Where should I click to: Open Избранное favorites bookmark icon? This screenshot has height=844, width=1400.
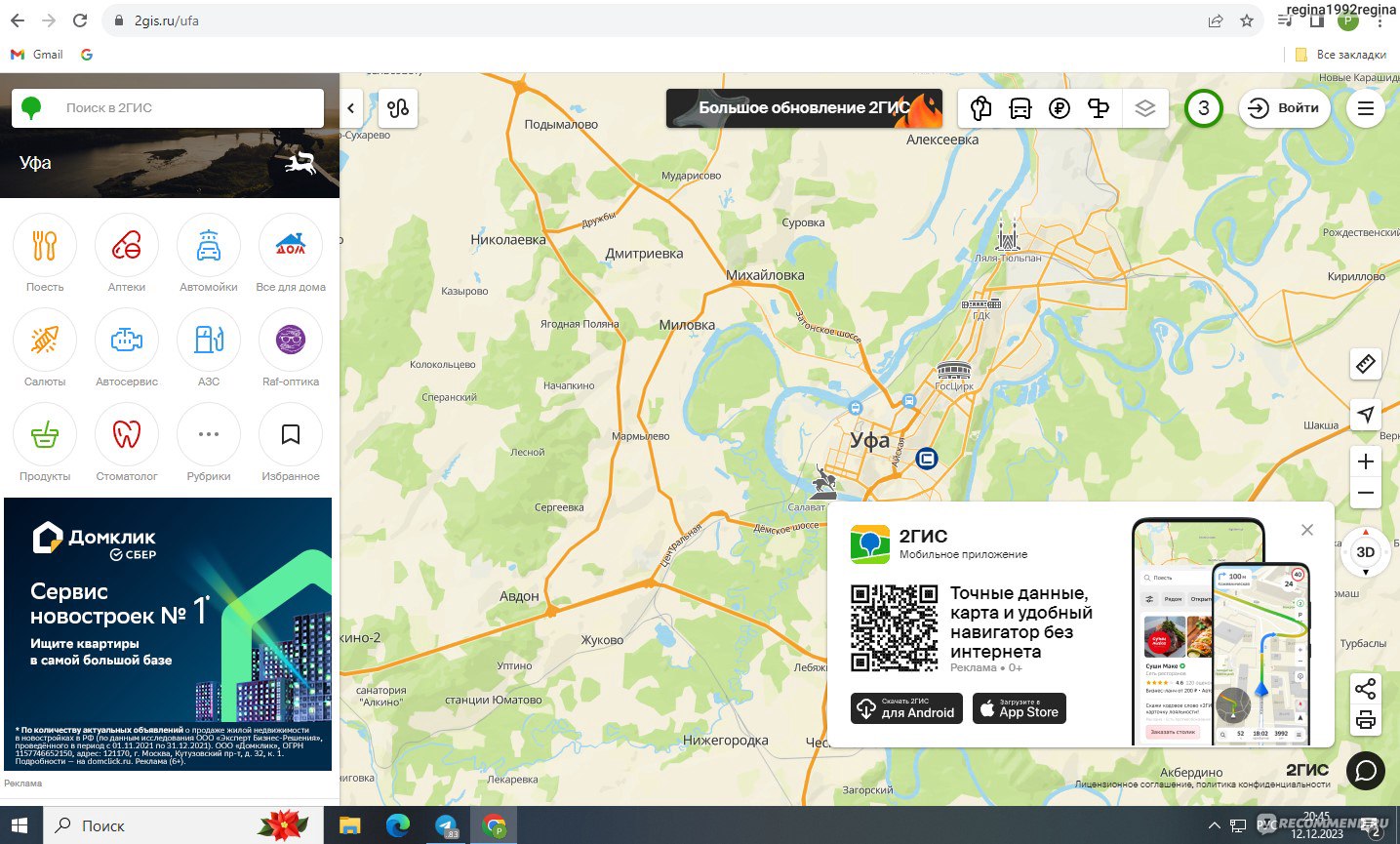291,434
